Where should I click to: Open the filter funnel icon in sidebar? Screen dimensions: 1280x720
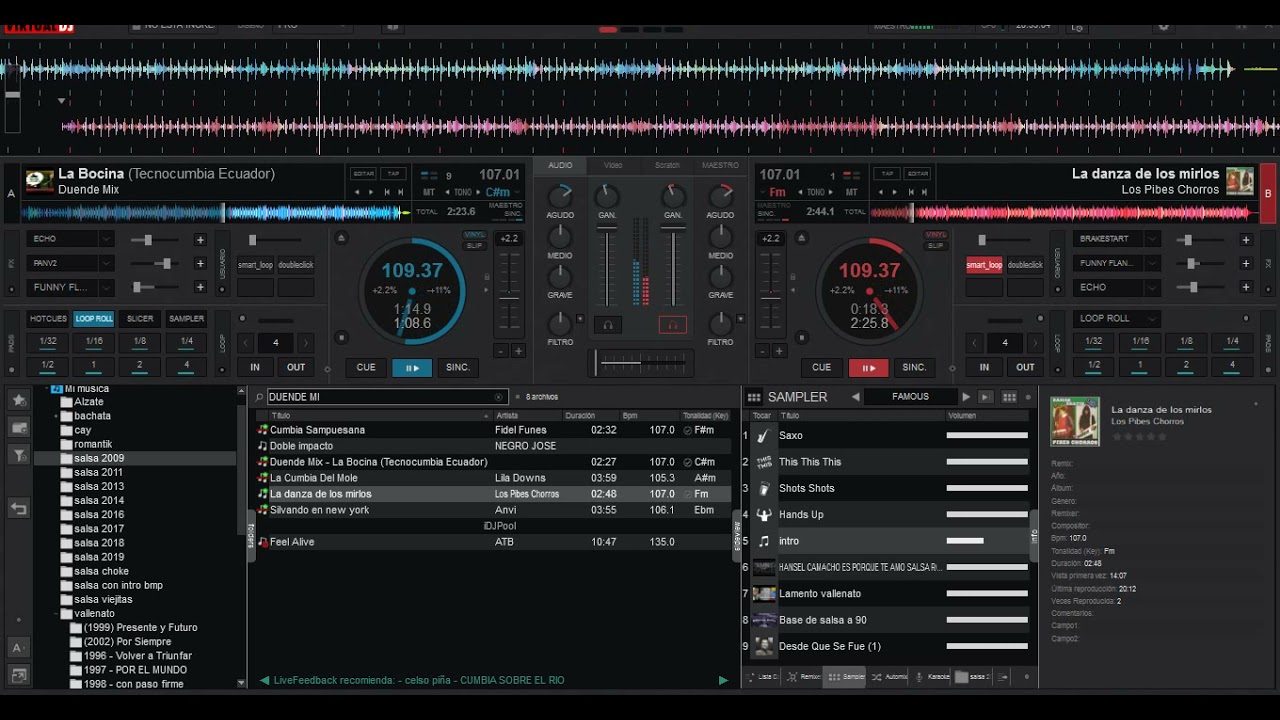(19, 455)
